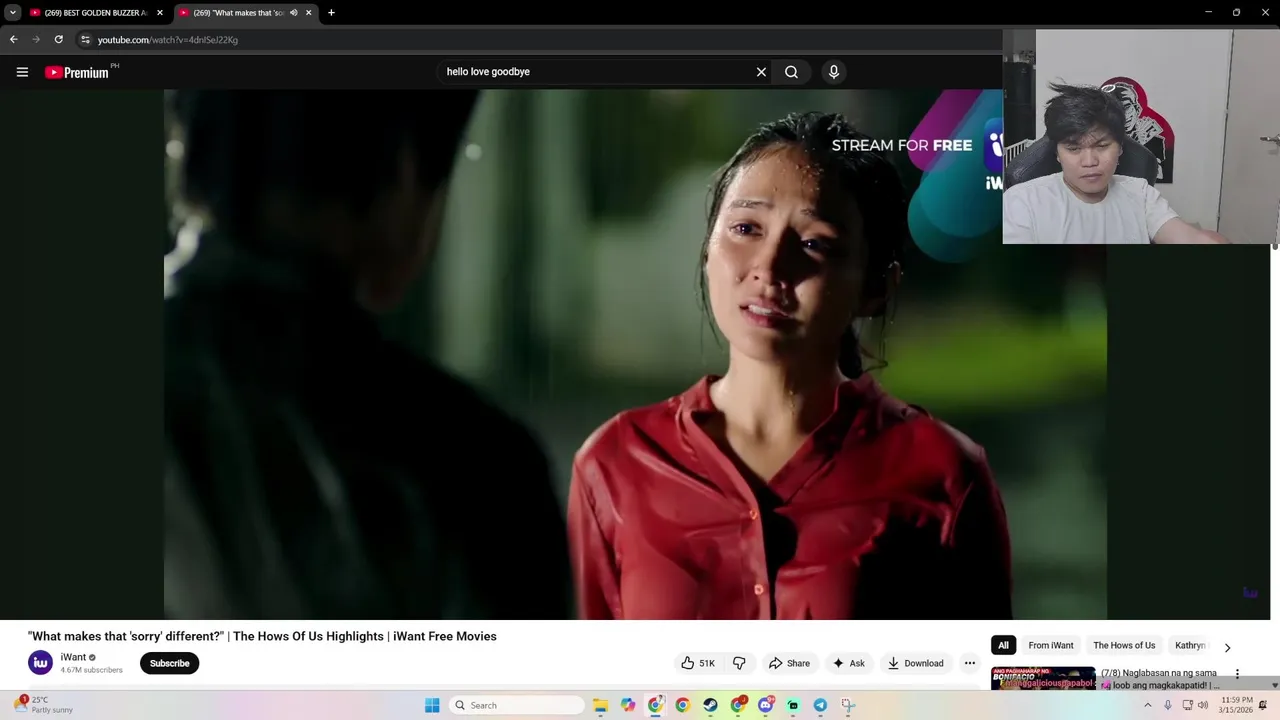Open options for Naglabasan video suggestion
The height and width of the screenshot is (720, 1280).
(x=1237, y=674)
